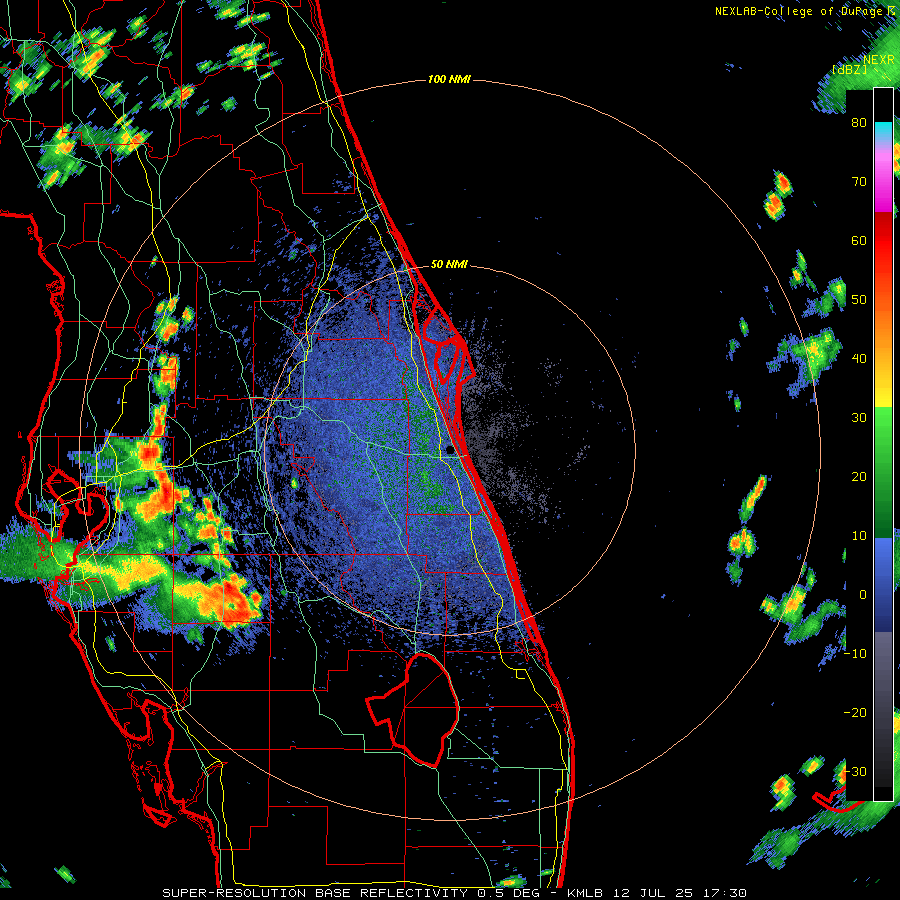The width and height of the screenshot is (900, 900).
Task: Click the 70 dBZ legend value
Action: coord(859,182)
